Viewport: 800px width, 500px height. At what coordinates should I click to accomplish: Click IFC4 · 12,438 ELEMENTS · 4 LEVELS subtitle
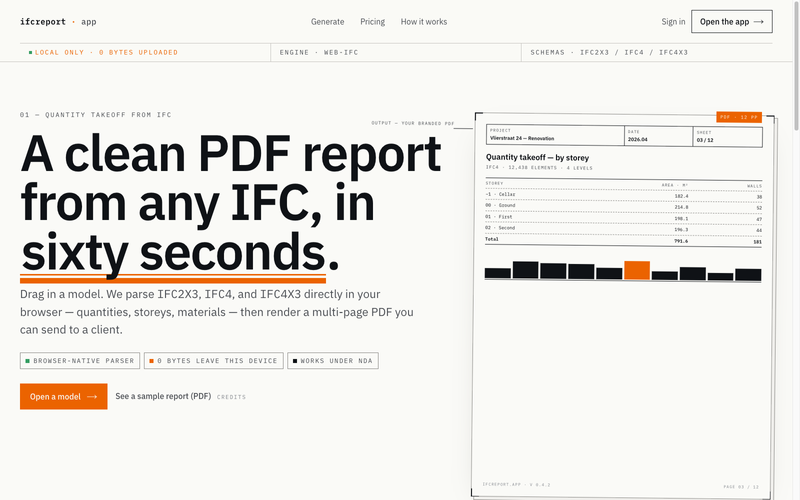coord(539,167)
